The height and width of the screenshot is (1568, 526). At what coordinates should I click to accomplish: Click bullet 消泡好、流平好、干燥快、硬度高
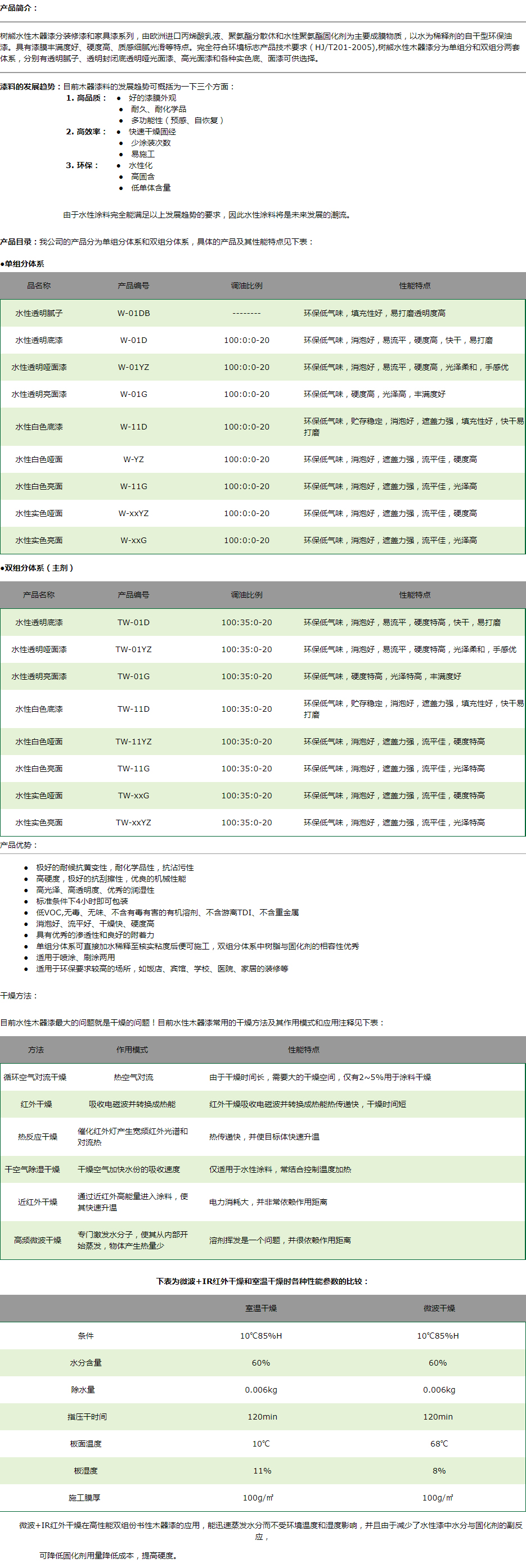(x=95, y=924)
